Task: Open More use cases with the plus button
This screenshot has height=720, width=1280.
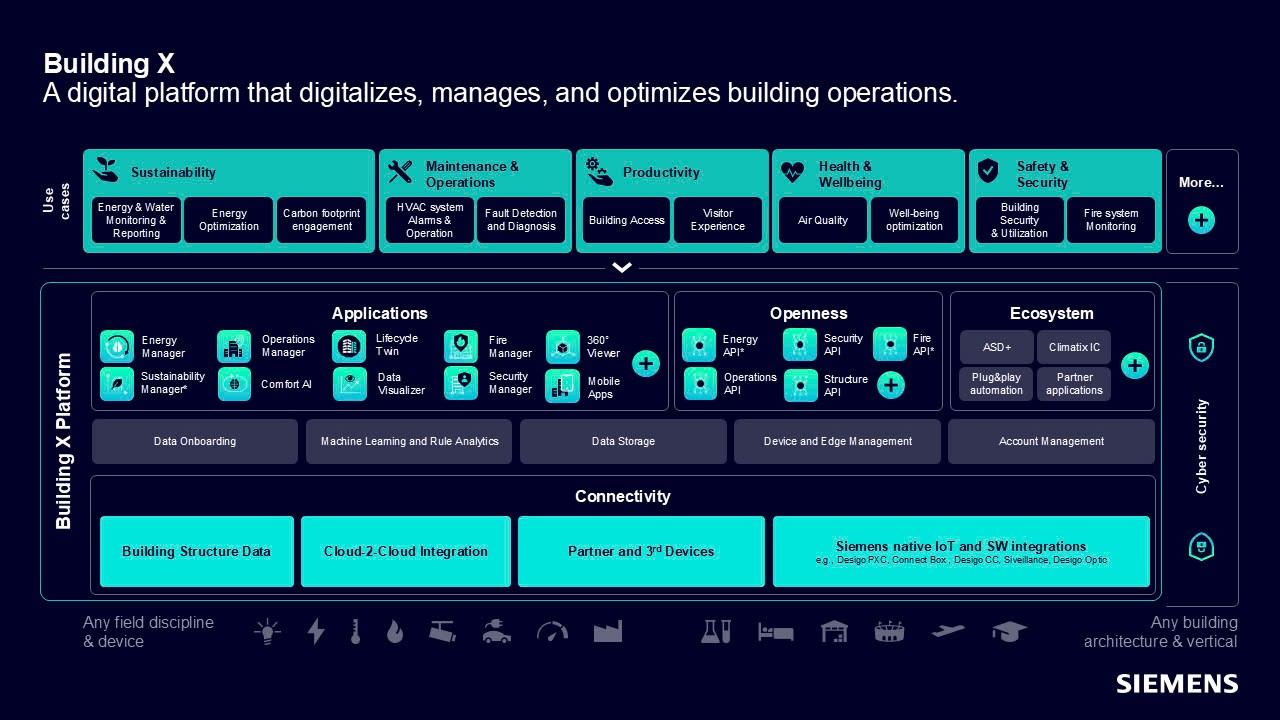Action: [x=1202, y=220]
